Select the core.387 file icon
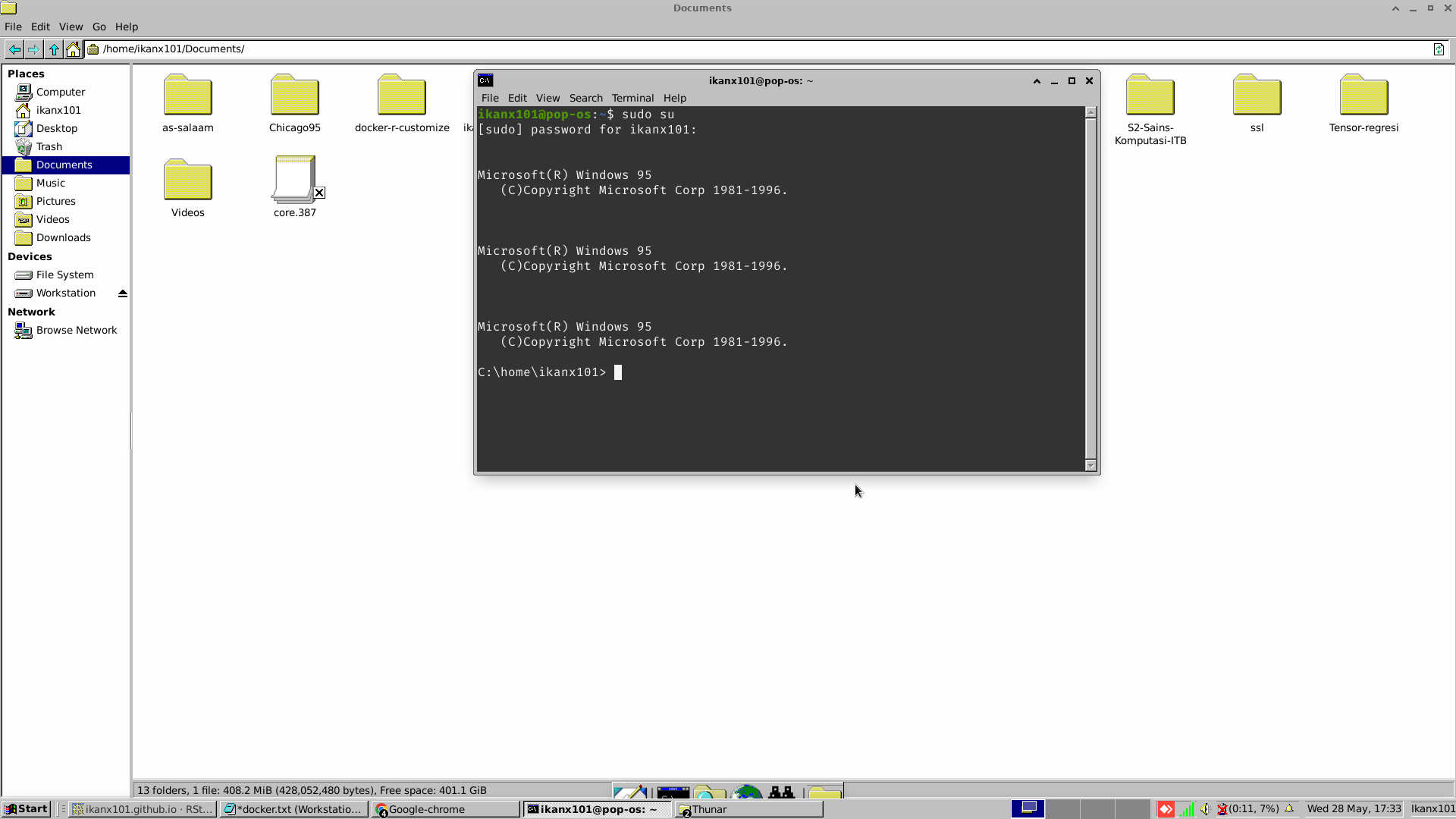Image resolution: width=1456 pixels, height=819 pixels. point(294,180)
